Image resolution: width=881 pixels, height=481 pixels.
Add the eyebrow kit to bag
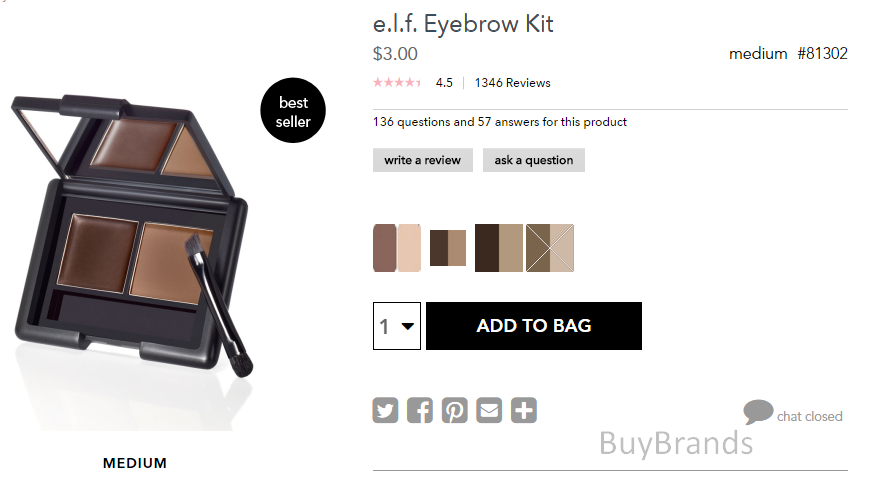[534, 326]
